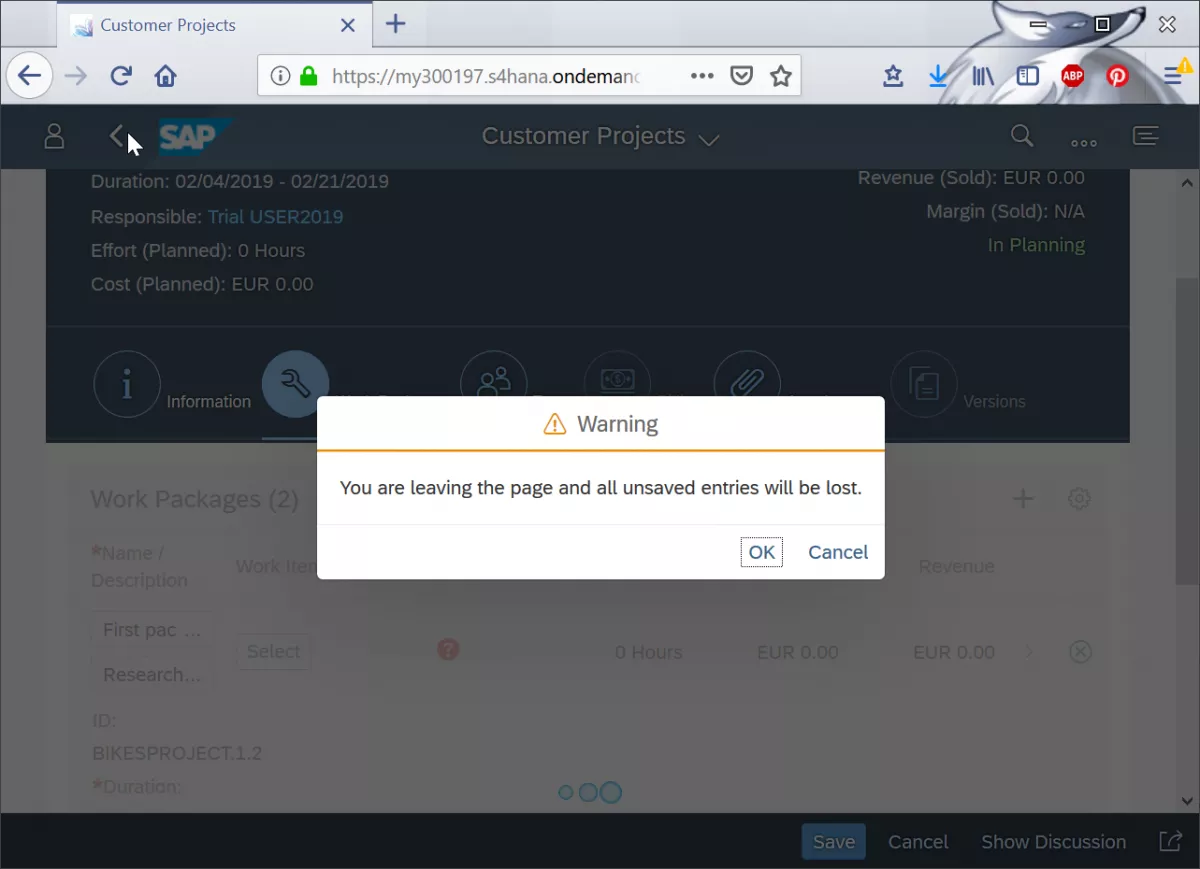This screenshot has width=1200, height=869.
Task: Click the green padlock security icon
Action: point(308,76)
